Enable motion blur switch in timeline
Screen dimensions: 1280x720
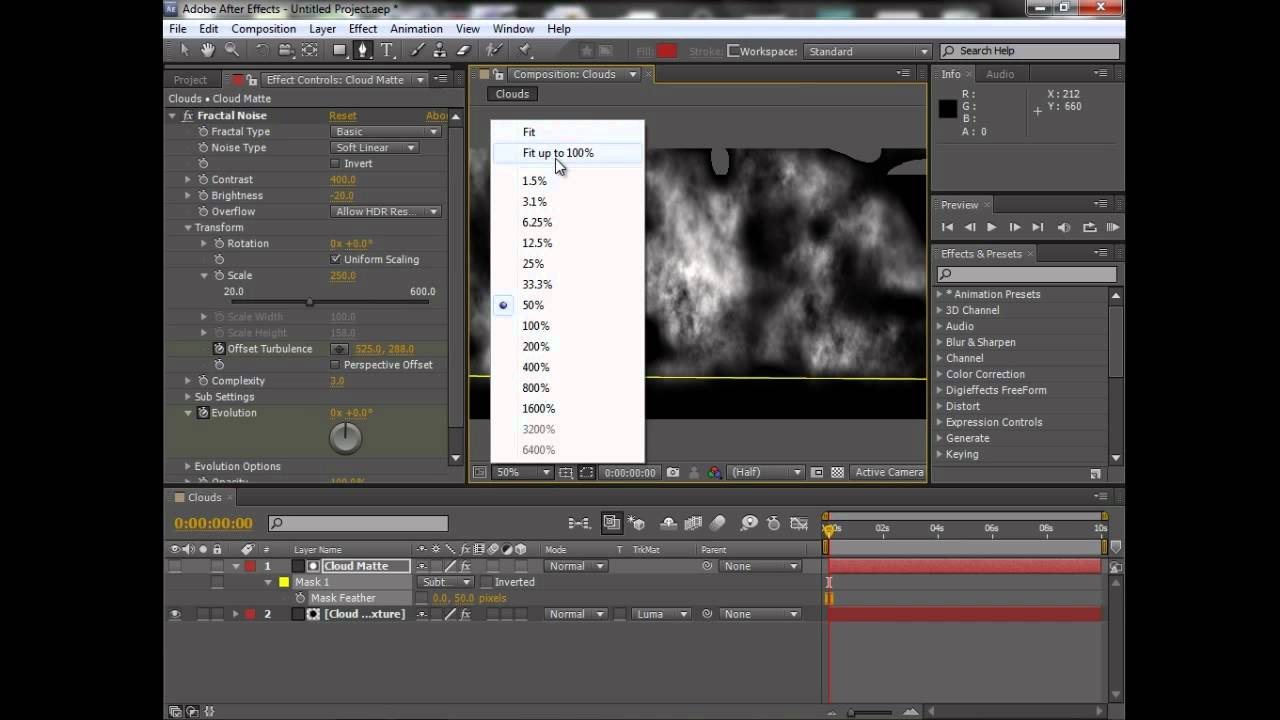718,523
